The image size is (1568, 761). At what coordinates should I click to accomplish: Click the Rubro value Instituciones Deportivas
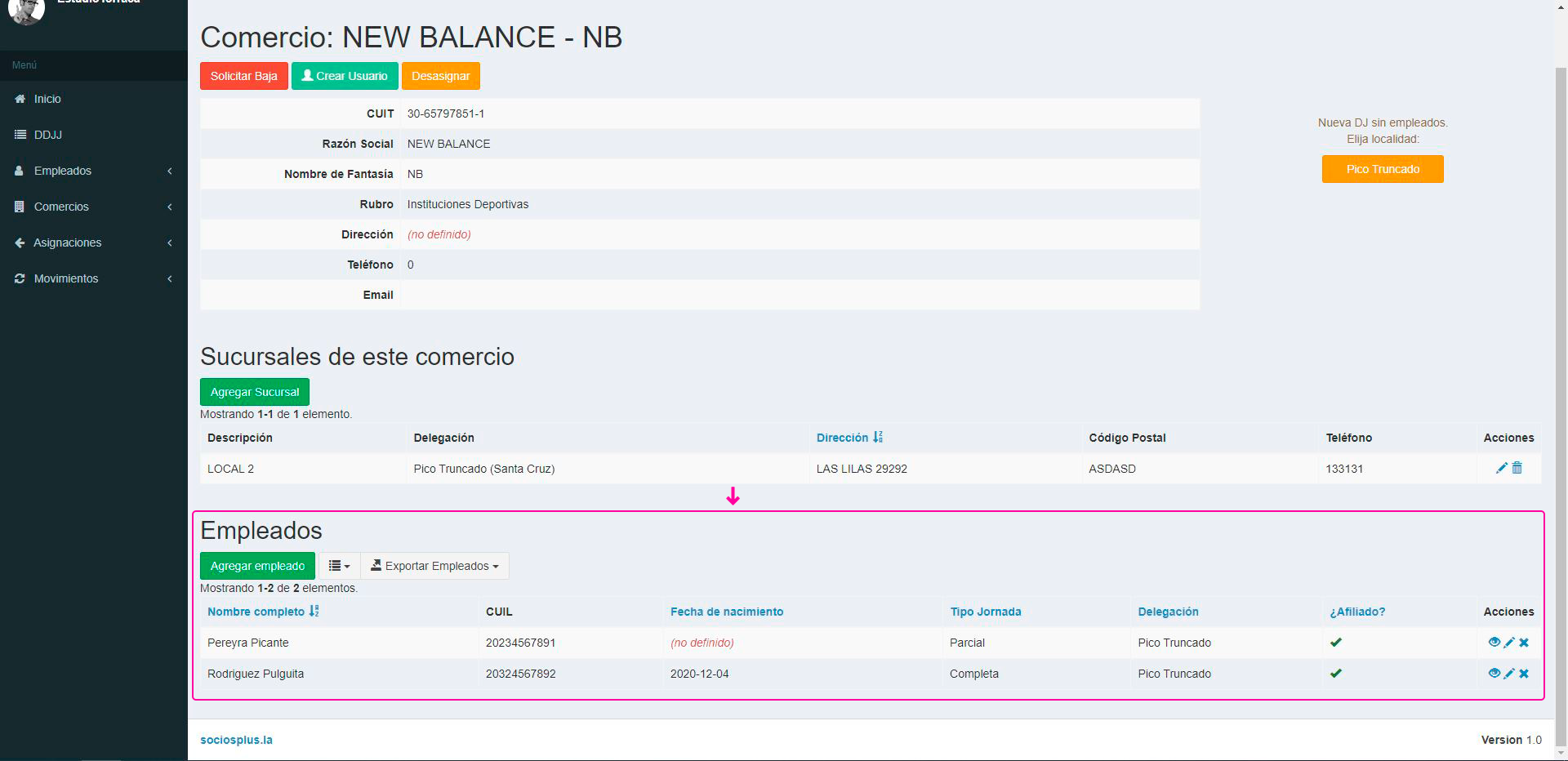pyautogui.click(x=468, y=204)
